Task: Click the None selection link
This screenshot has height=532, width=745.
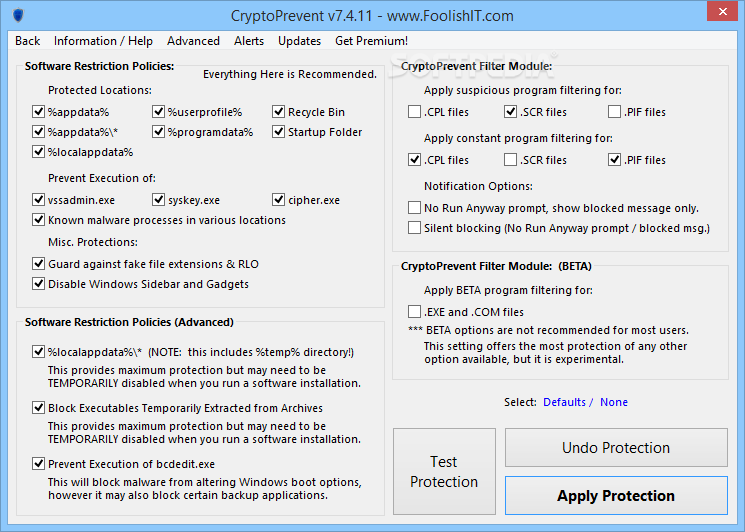Action: pyautogui.click(x=614, y=402)
